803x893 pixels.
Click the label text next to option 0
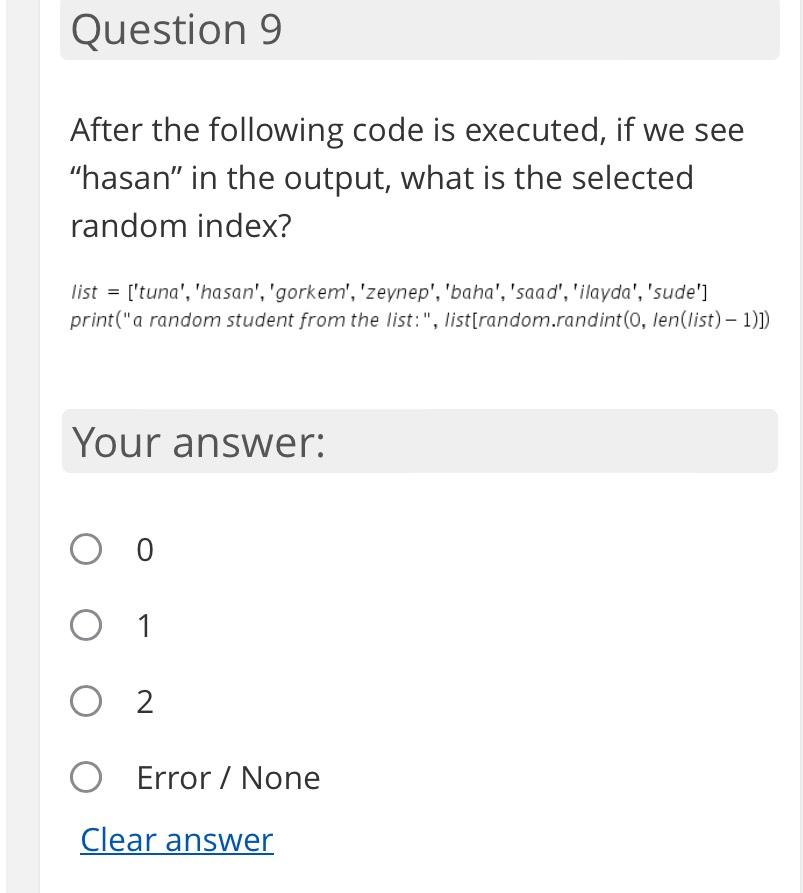pos(144,548)
